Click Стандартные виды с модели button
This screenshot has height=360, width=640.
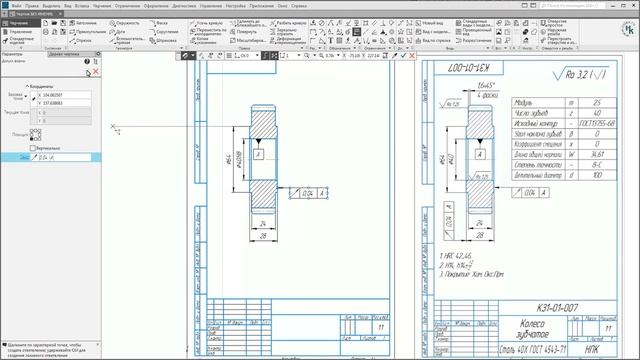tap(474, 23)
